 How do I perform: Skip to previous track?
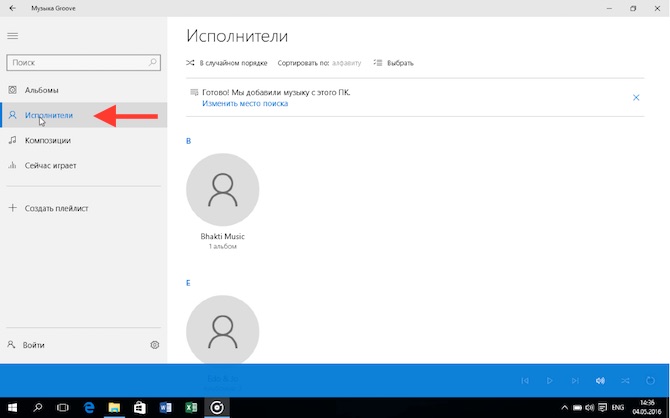click(x=525, y=380)
